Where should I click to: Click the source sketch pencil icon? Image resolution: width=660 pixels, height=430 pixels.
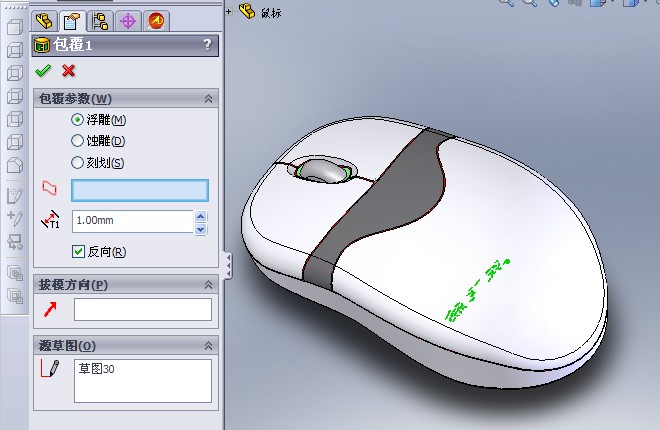coord(50,368)
